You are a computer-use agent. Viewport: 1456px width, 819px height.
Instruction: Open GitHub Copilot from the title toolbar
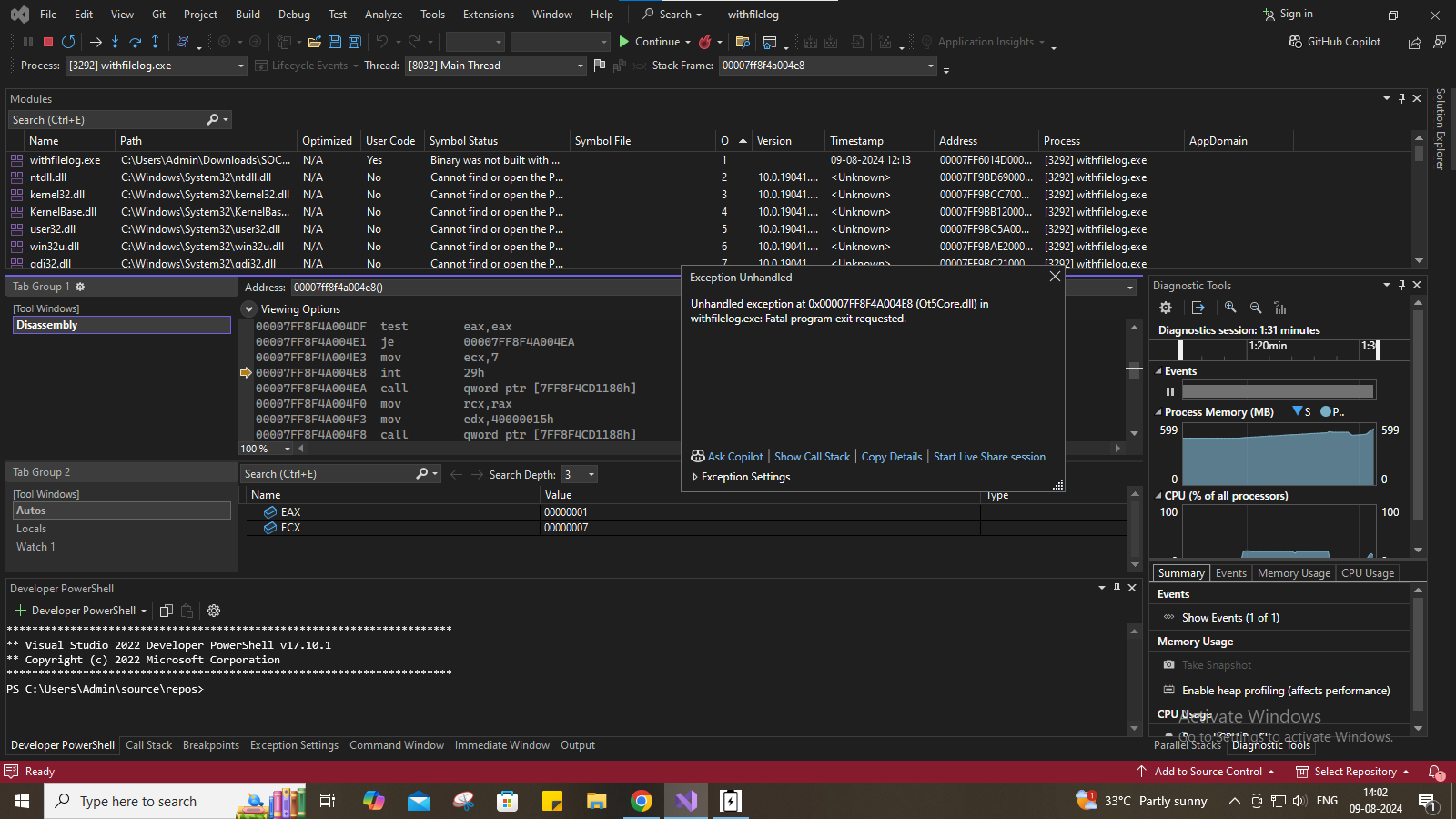[1334, 42]
